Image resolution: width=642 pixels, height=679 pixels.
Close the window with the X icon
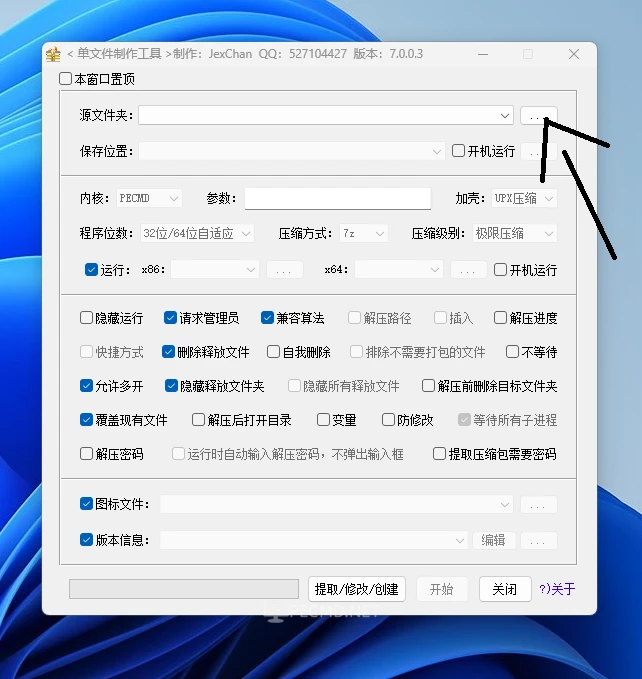pos(574,54)
